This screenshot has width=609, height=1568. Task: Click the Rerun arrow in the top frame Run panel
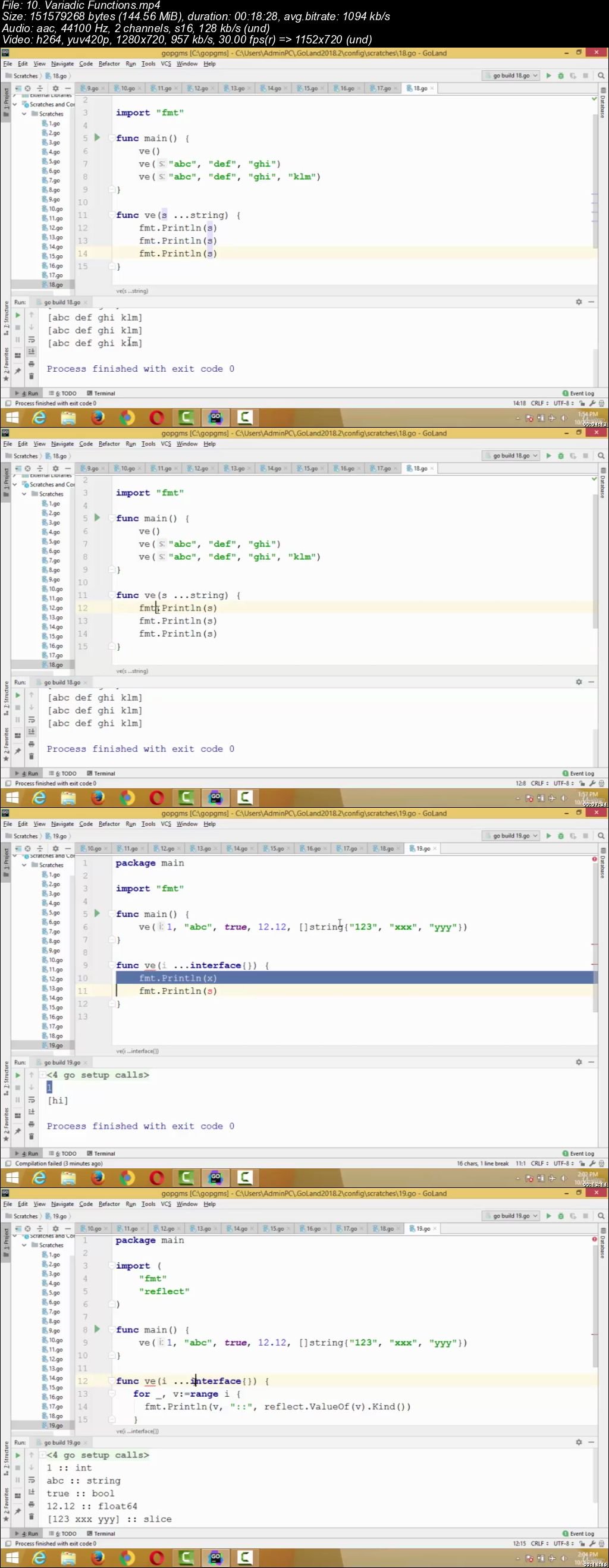pos(18,315)
